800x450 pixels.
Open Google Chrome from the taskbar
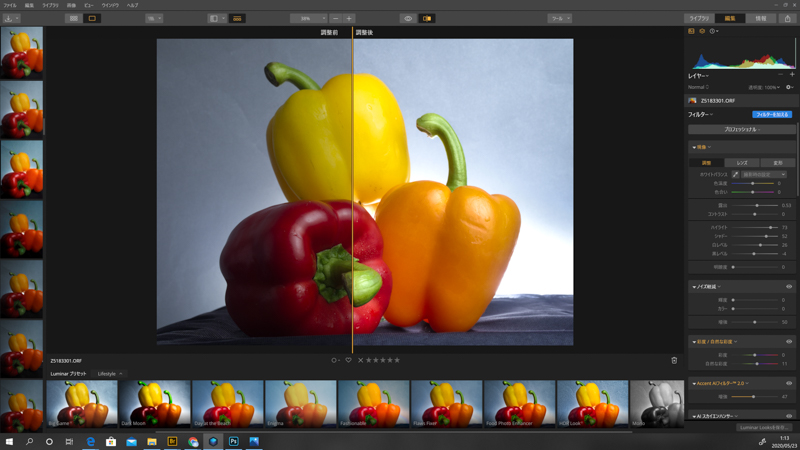(193, 441)
